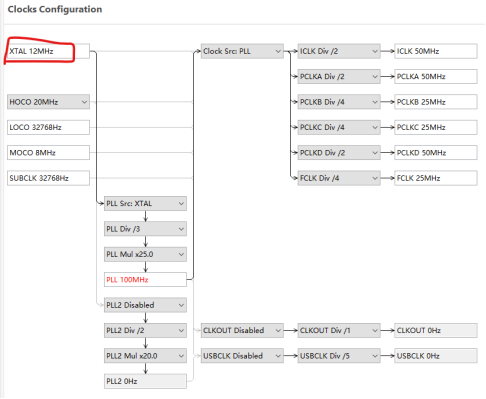Click the Clocks Configuration heading
The width and height of the screenshot is (486, 399).
coord(55,9)
